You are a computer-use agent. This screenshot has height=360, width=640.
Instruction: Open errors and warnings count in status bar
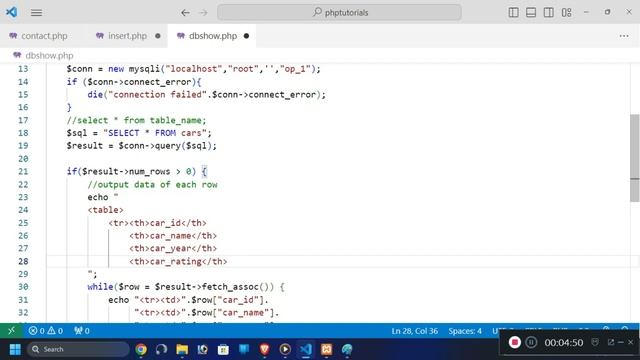tap(45, 331)
